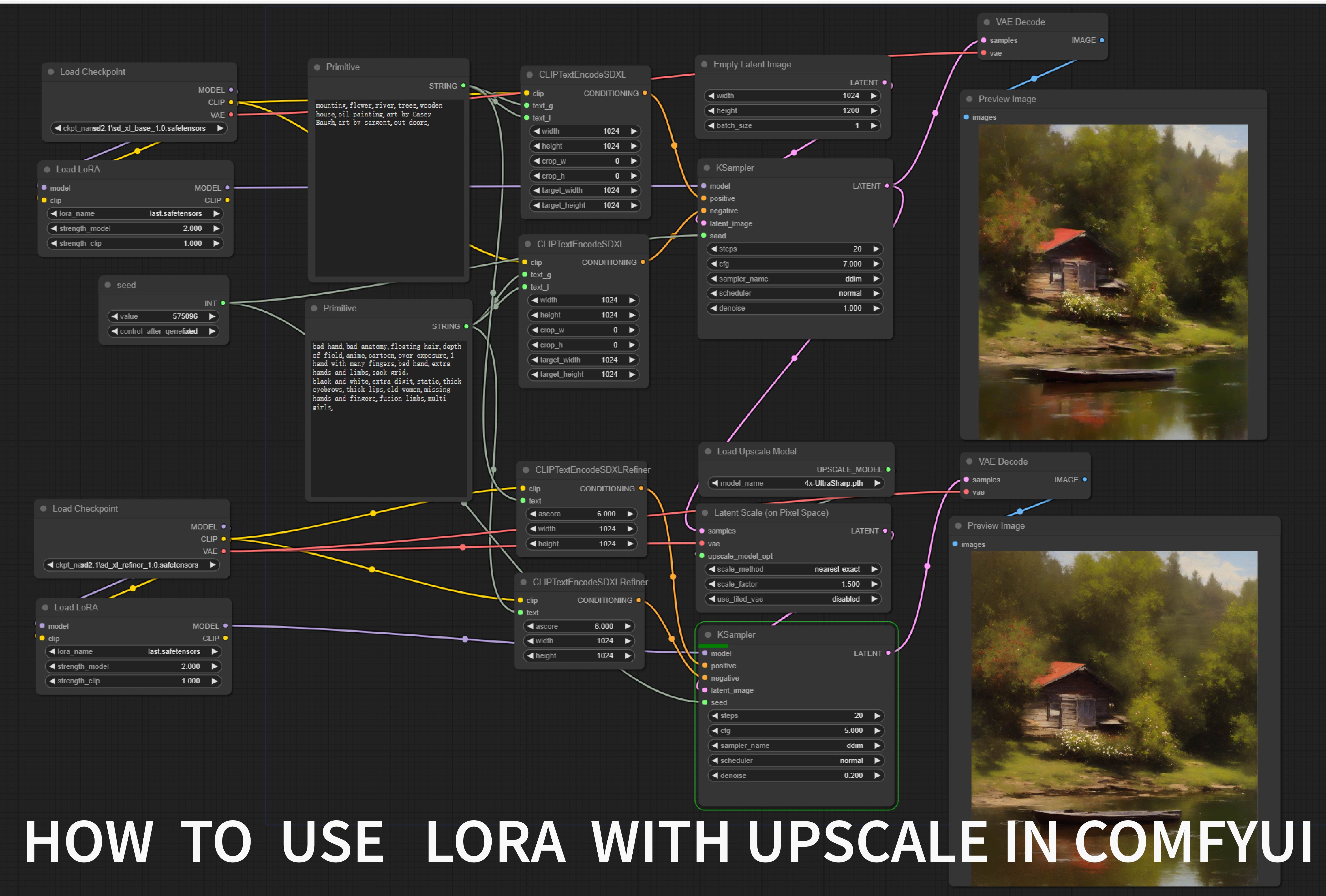Click the CLIP output port of the sd_xl_refiner checkpoint node
1326x896 pixels.
pos(224,539)
